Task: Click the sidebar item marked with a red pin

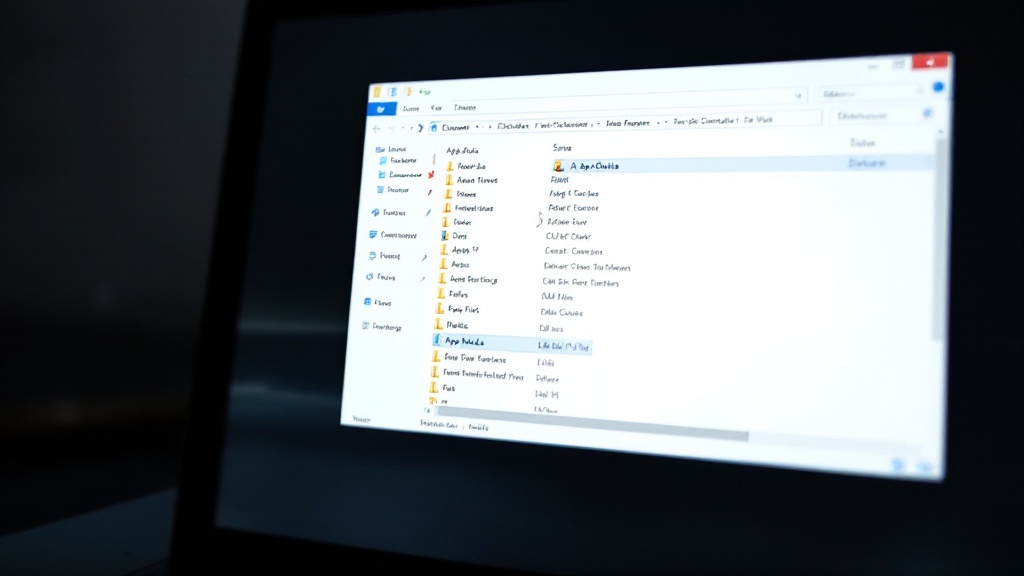Action: [406, 175]
